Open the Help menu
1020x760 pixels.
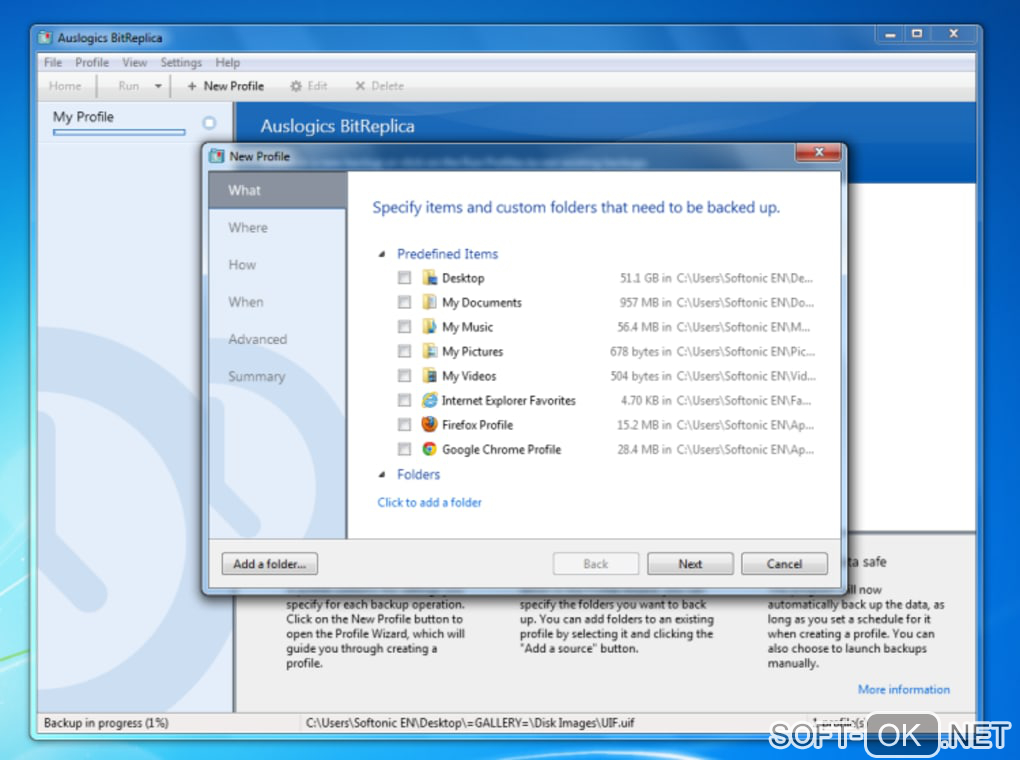[228, 62]
